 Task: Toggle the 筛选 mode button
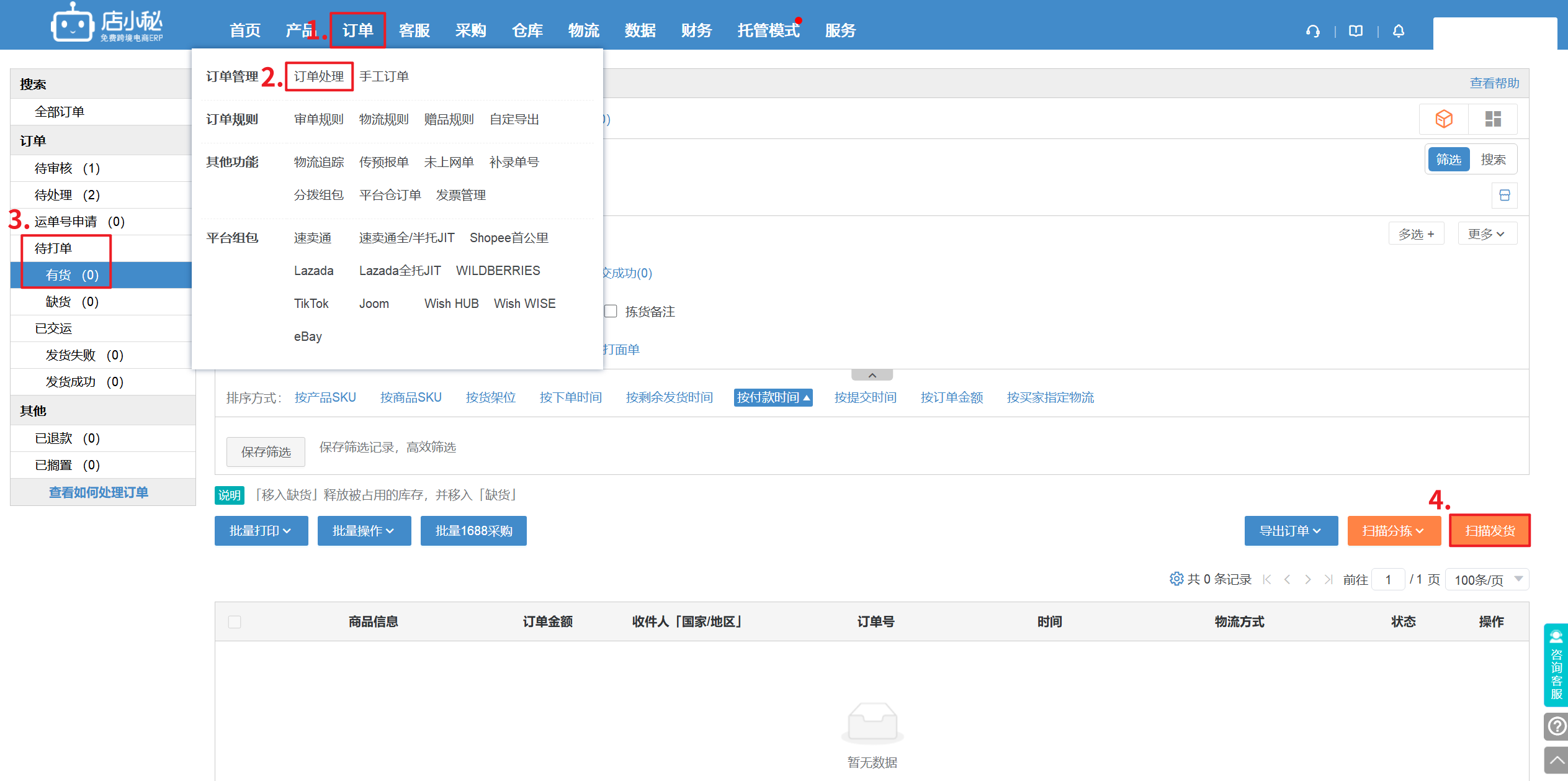pyautogui.click(x=1448, y=160)
